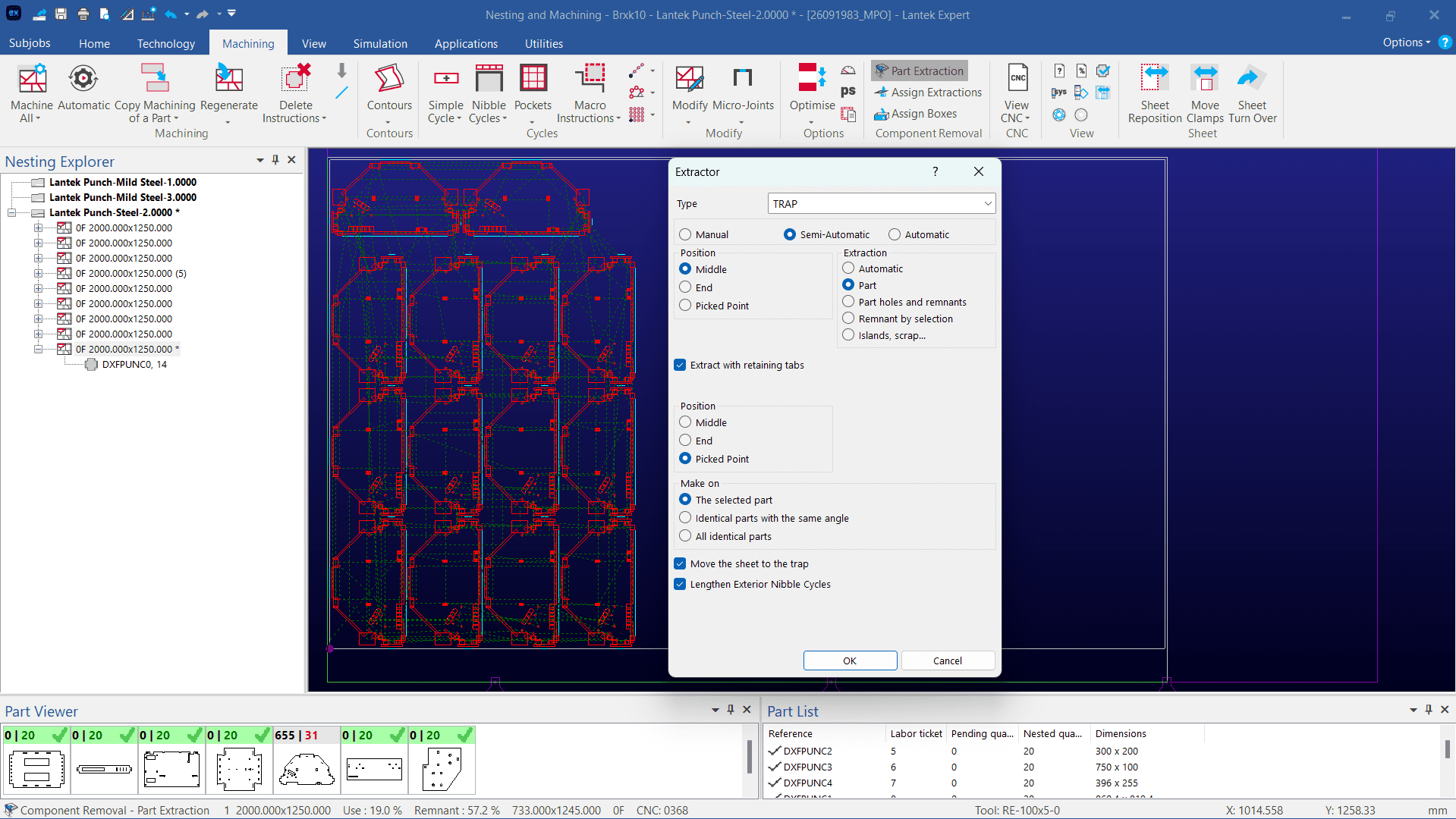Image resolution: width=1456 pixels, height=819 pixels.
Task: Switch to the Simulation ribbon tab
Action: click(x=380, y=43)
